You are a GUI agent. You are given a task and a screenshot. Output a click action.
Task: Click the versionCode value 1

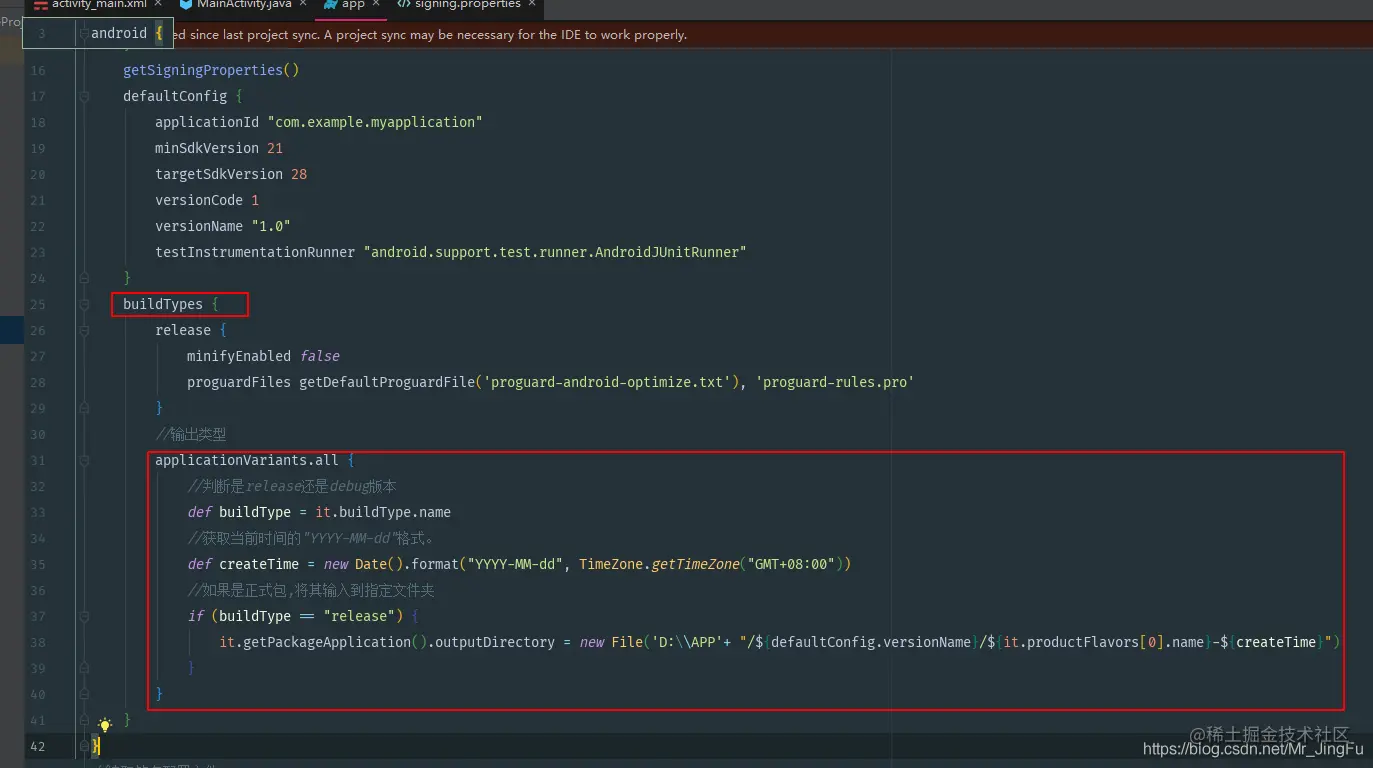[x=255, y=200]
